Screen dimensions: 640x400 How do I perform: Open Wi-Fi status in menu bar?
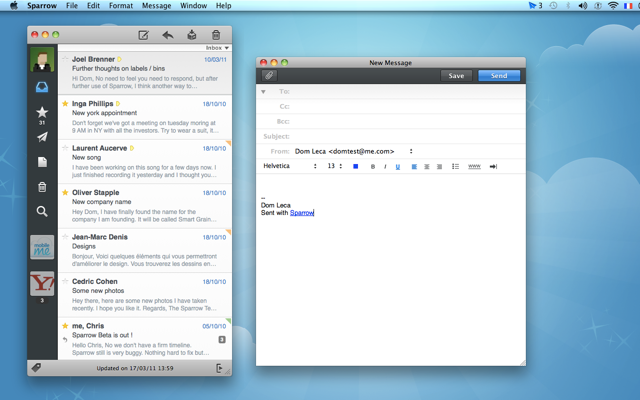[613, 6]
